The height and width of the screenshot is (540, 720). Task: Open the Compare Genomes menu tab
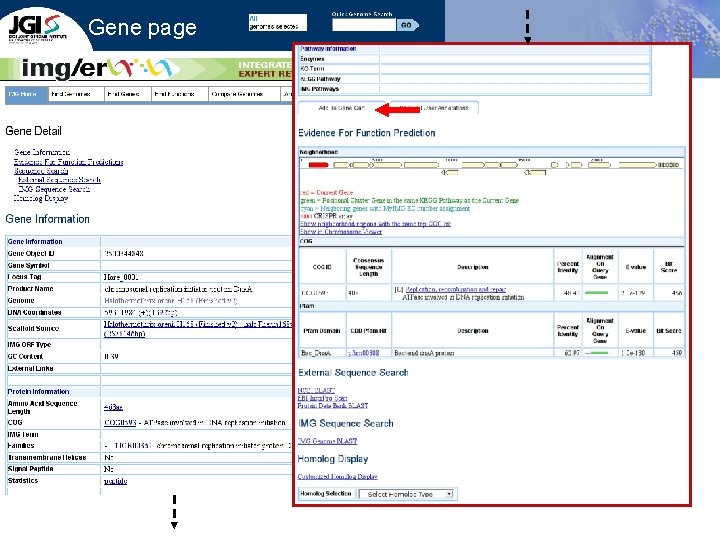(x=244, y=94)
